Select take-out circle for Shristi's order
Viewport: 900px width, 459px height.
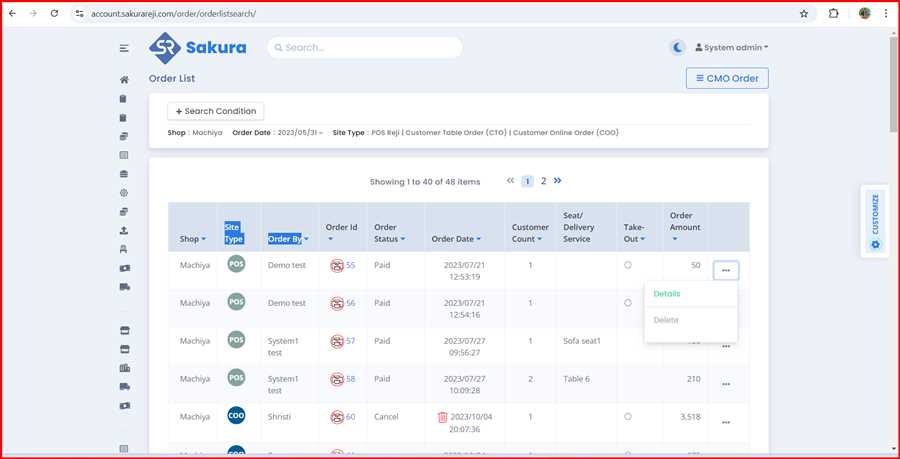pos(628,417)
